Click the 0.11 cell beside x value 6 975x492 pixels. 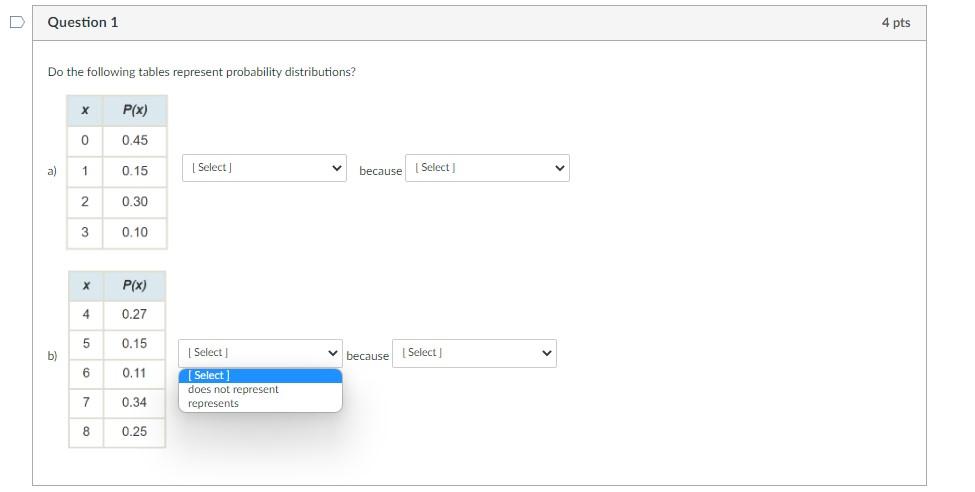134,373
